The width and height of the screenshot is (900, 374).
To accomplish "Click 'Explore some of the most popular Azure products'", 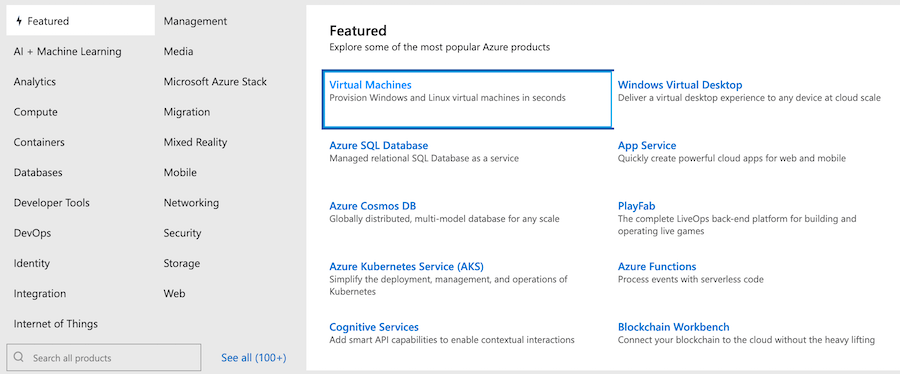I will tap(440, 47).
